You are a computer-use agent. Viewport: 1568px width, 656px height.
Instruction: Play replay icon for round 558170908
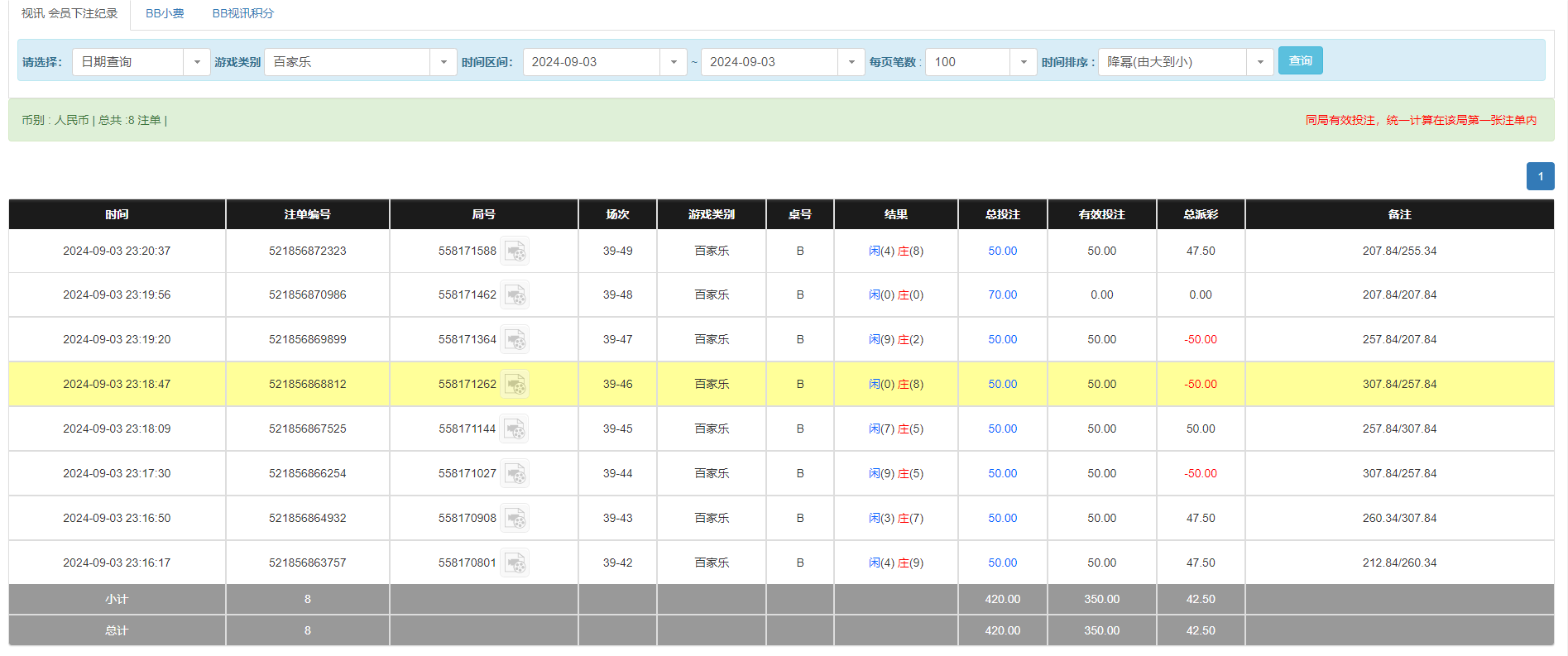pyautogui.click(x=515, y=518)
